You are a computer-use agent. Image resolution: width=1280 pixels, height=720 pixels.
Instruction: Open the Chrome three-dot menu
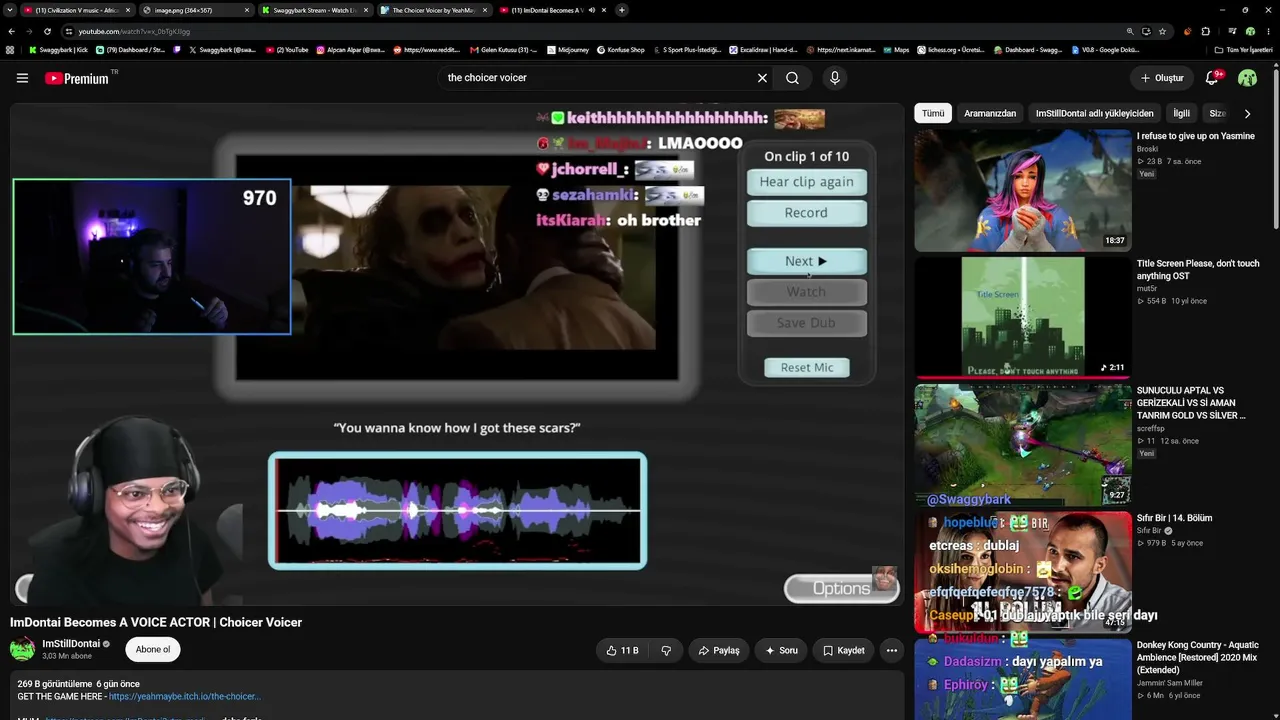click(1267, 31)
